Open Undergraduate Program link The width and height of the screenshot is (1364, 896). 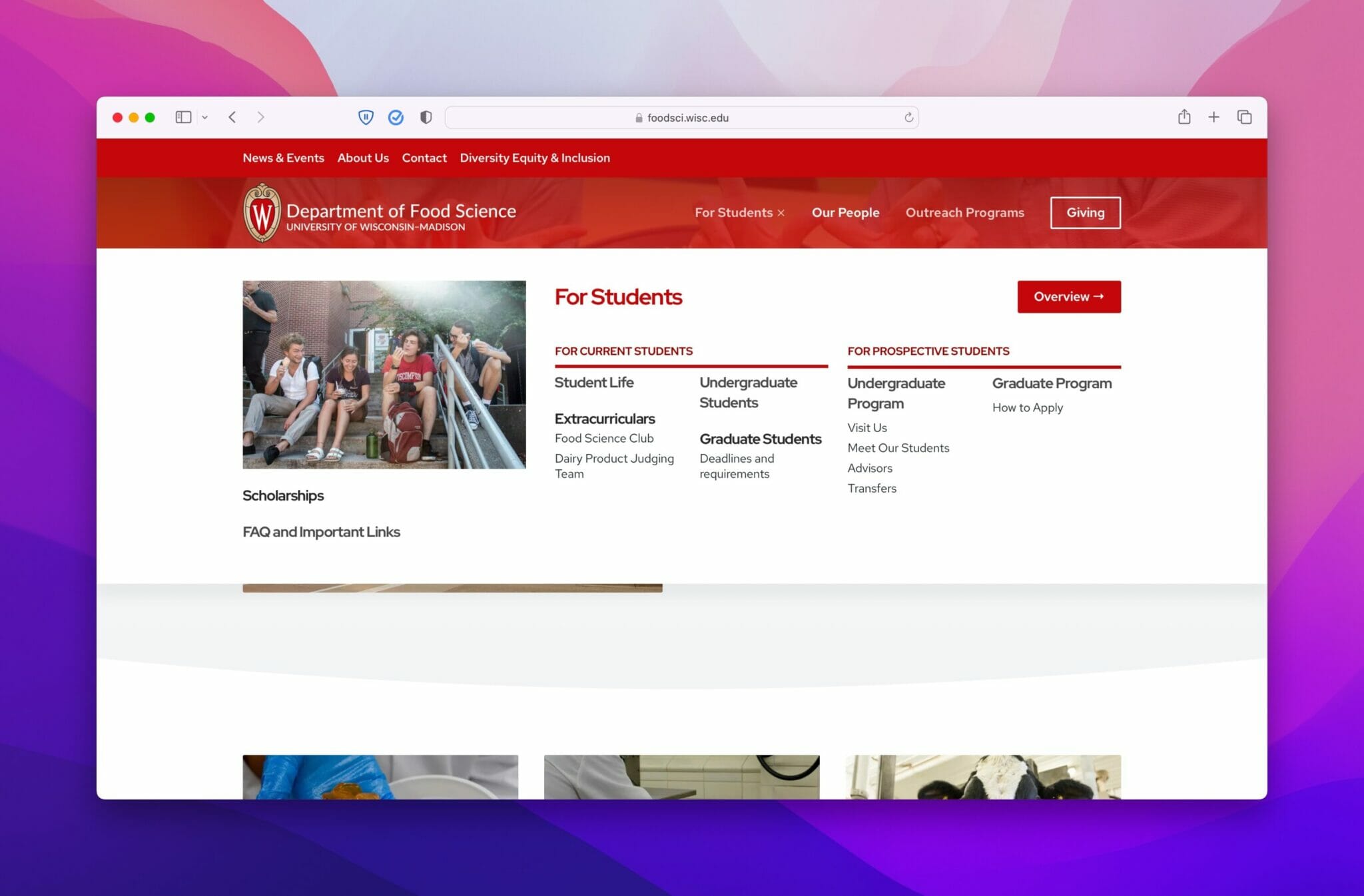pyautogui.click(x=896, y=393)
